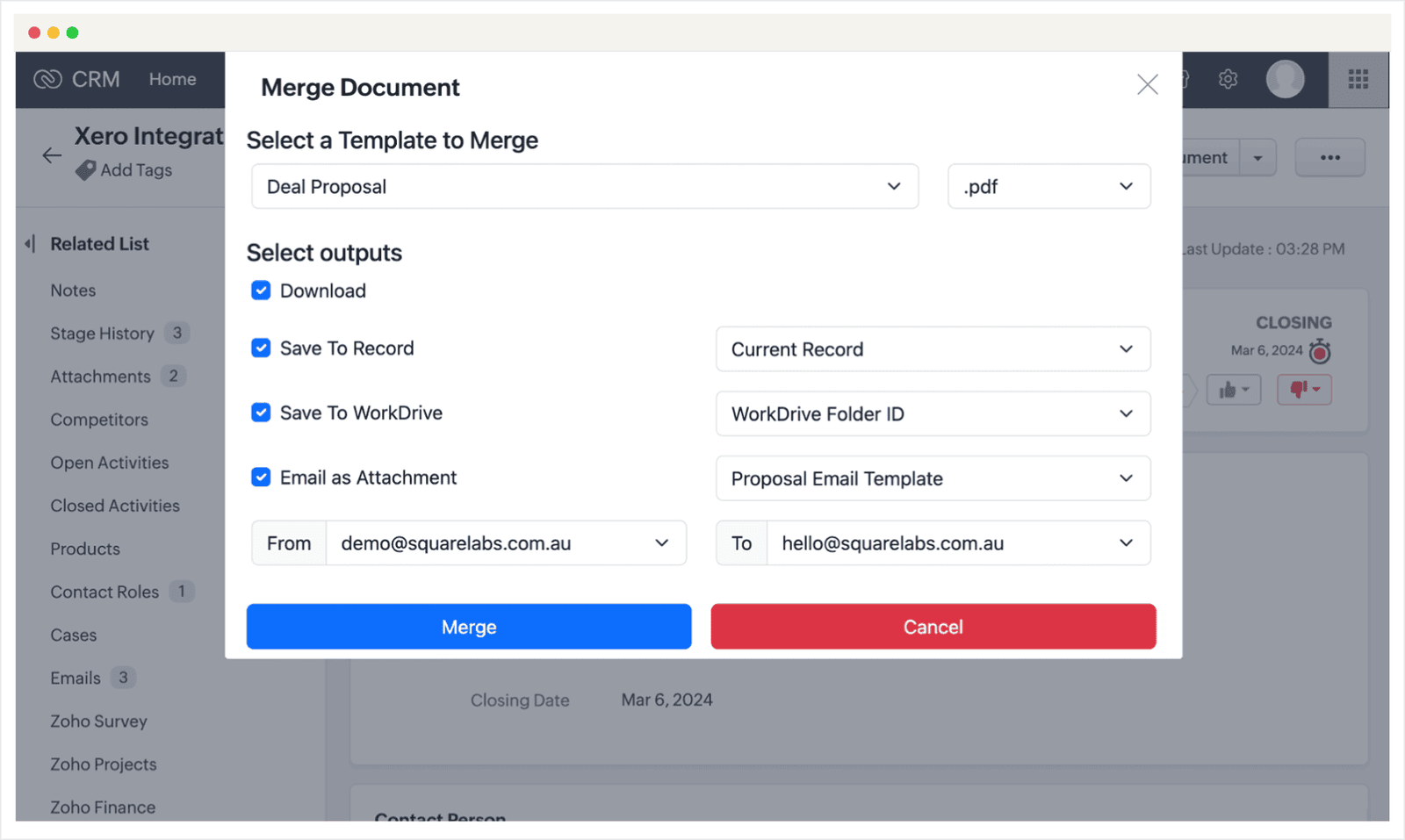Click the thumbs-up won button

click(x=1234, y=389)
